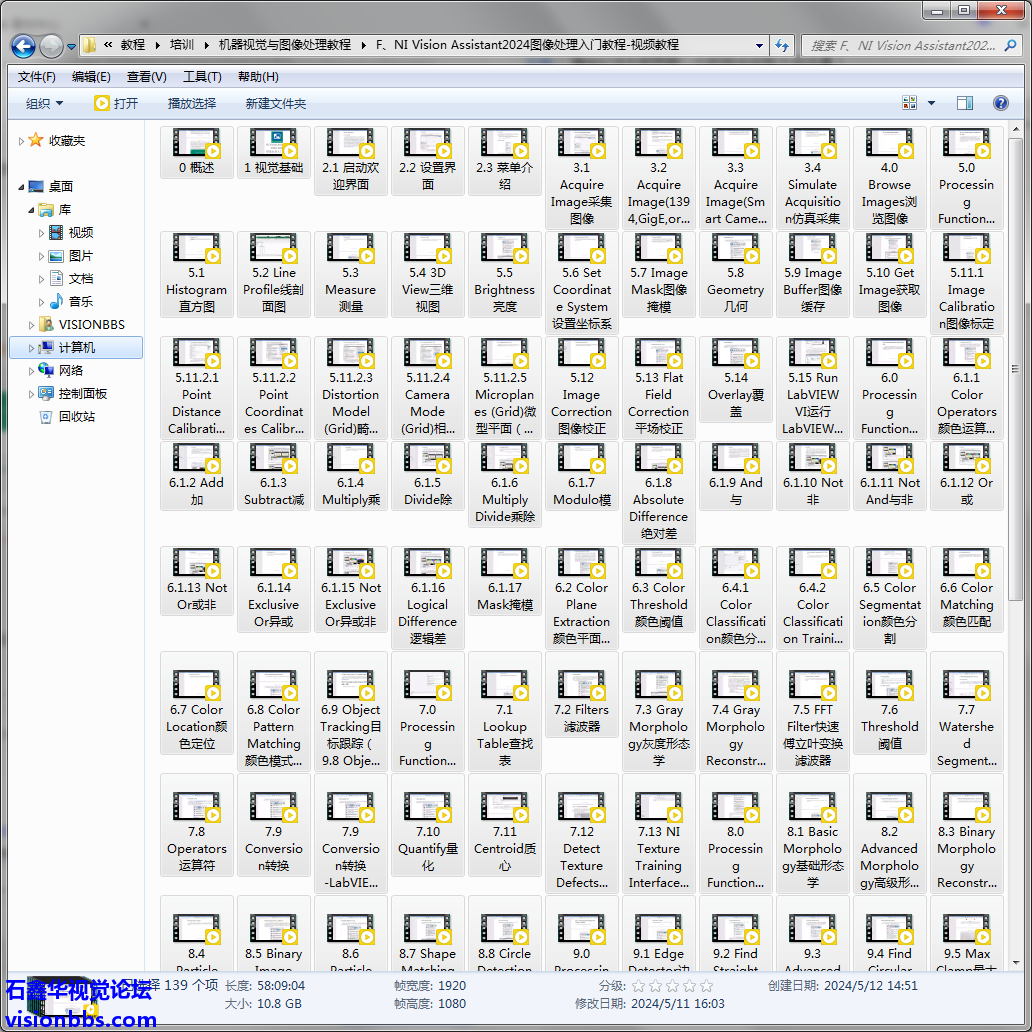The width and height of the screenshot is (1032, 1032).
Task: Select the '6.1.2 Add加' video file
Action: (197, 475)
